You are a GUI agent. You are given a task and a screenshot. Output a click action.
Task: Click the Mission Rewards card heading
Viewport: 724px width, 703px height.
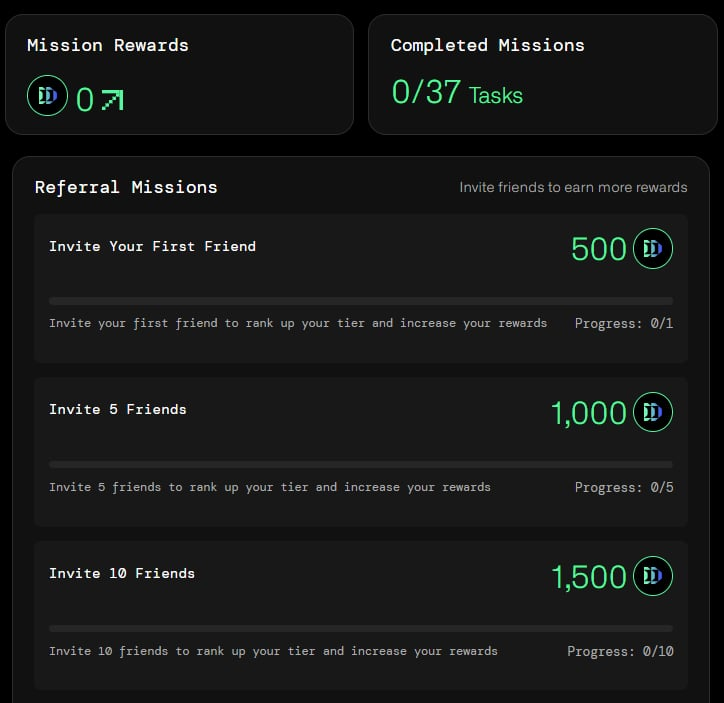pyautogui.click(x=108, y=45)
